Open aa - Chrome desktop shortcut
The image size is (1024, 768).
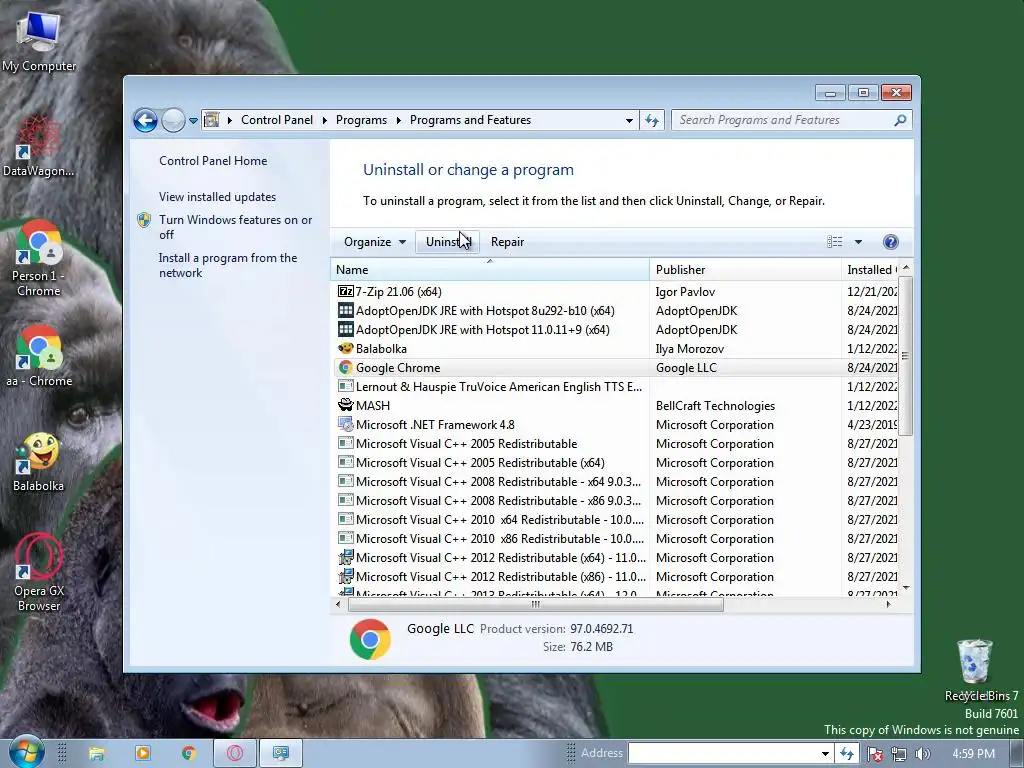point(39,357)
